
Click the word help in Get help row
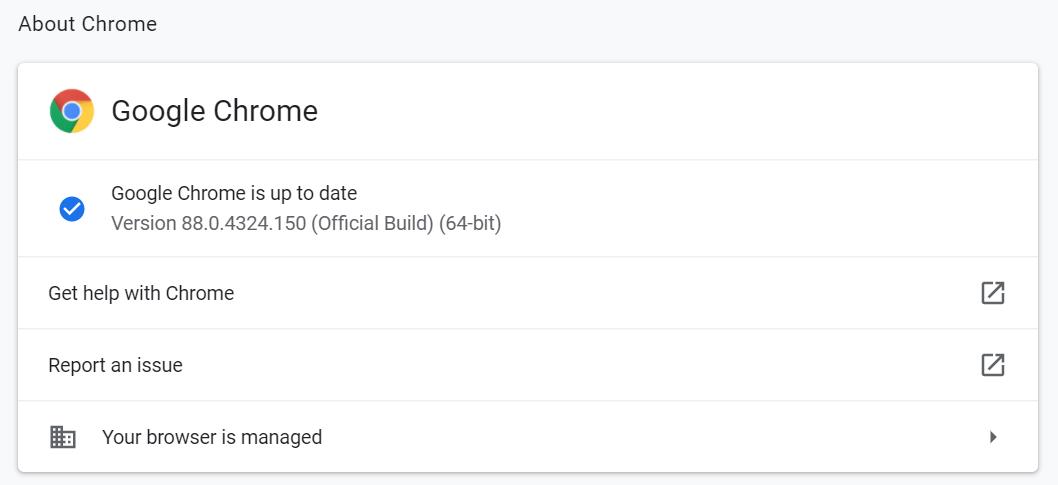point(103,293)
